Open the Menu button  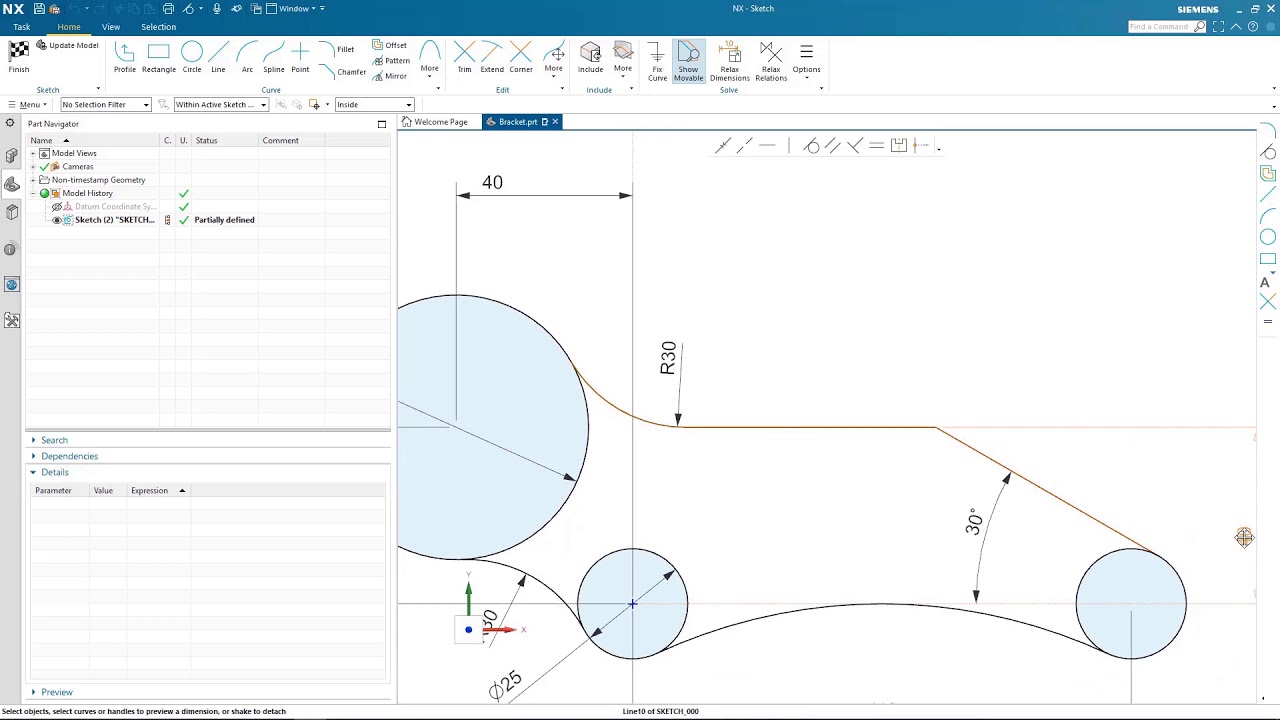click(27, 105)
